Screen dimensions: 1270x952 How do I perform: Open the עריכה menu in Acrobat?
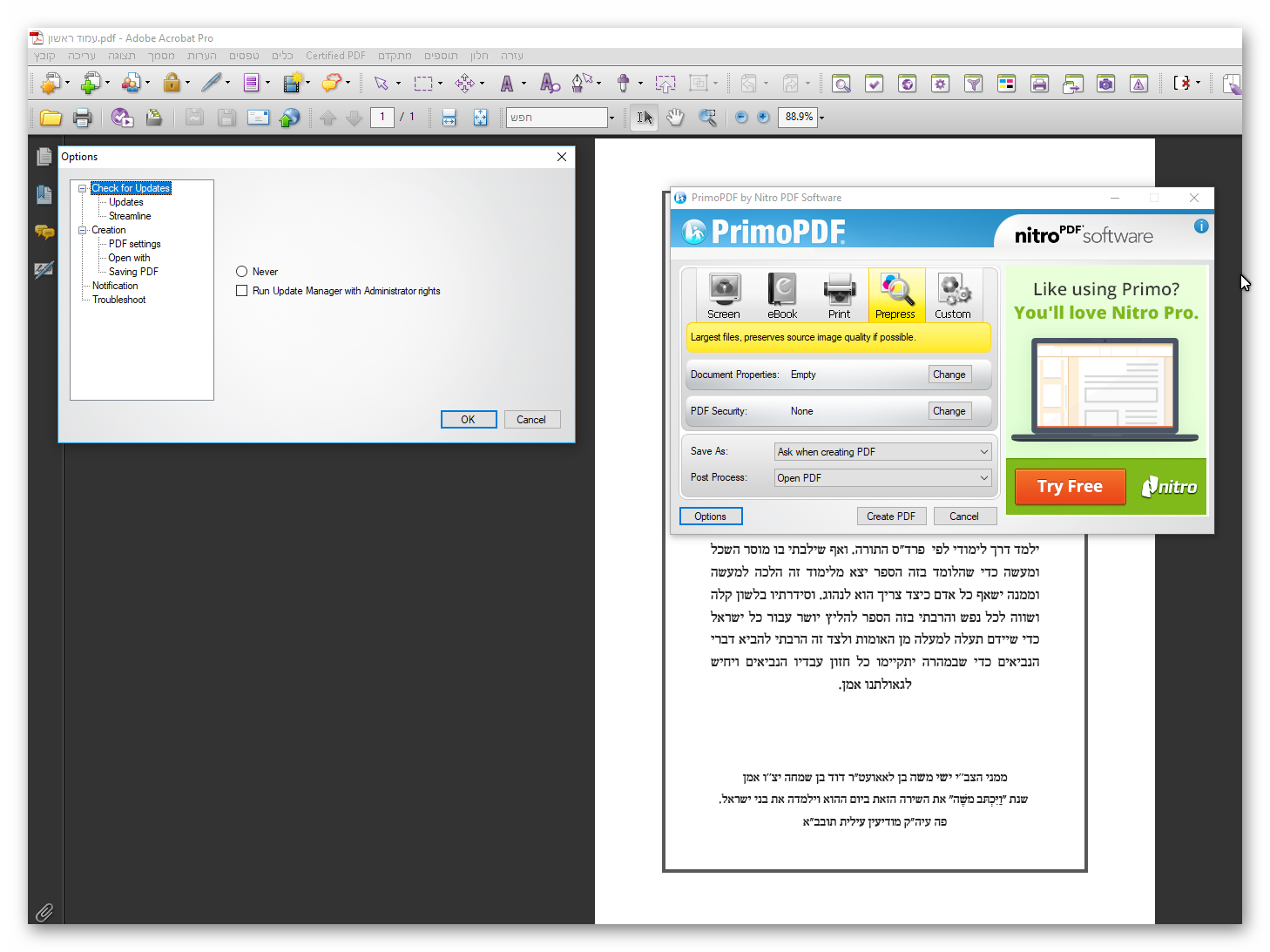tap(82, 56)
